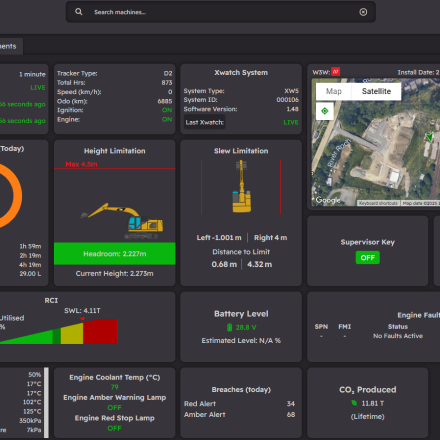Viewport: 440px width, 440px height.
Task: Click the vertical scrollbar beside temperature readings
Action: pos(46,403)
